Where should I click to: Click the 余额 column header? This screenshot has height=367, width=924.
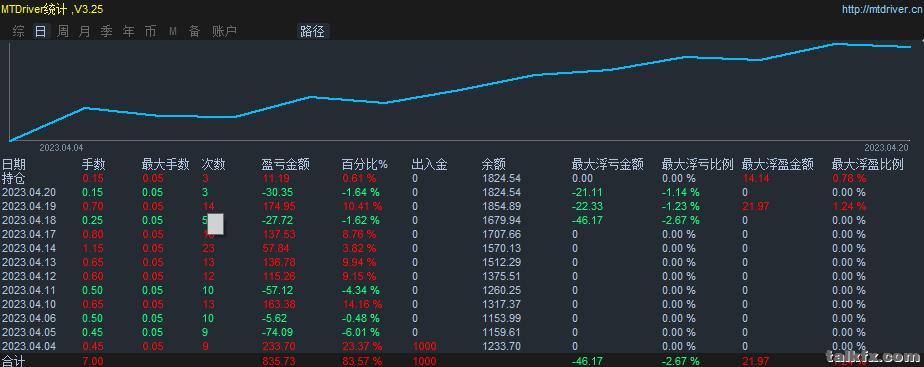[x=493, y=164]
